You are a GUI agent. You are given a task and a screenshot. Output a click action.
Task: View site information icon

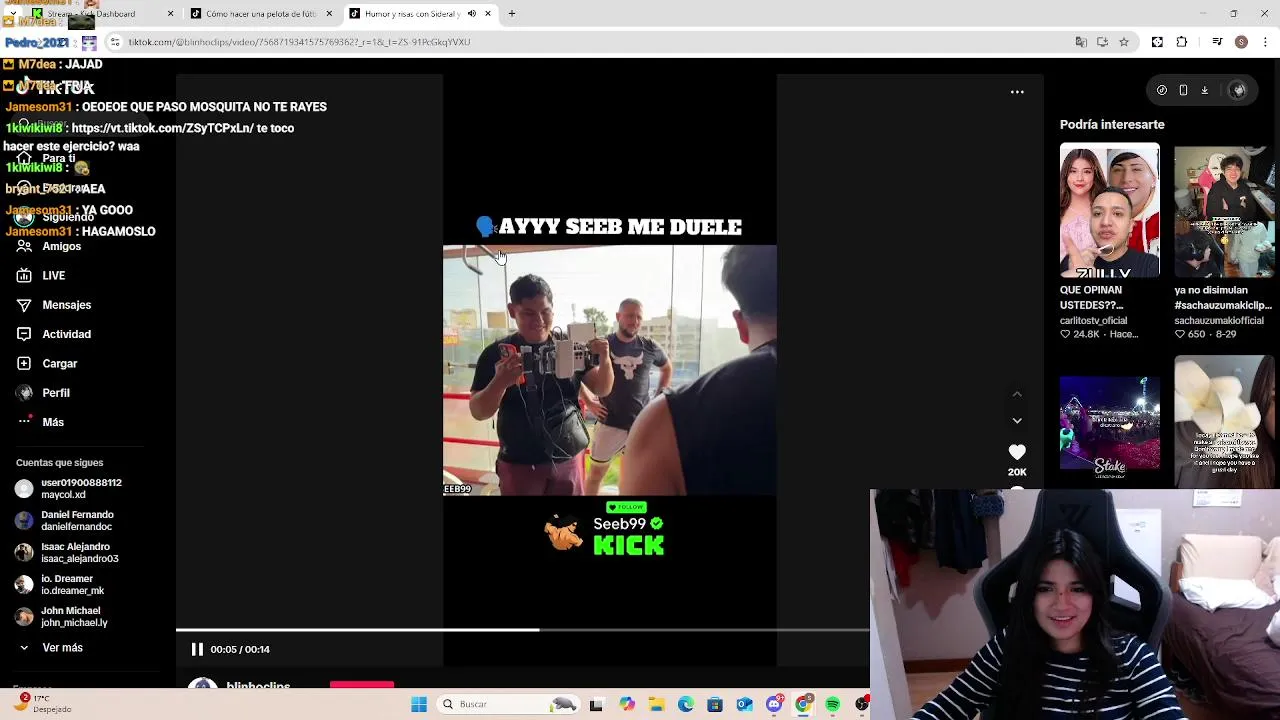tap(115, 42)
